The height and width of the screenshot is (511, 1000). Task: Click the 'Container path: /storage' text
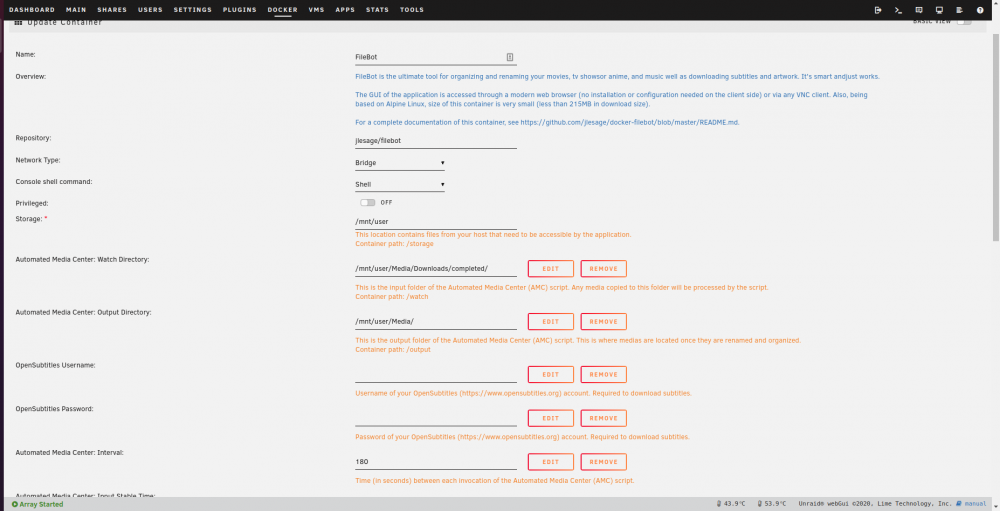tap(394, 244)
